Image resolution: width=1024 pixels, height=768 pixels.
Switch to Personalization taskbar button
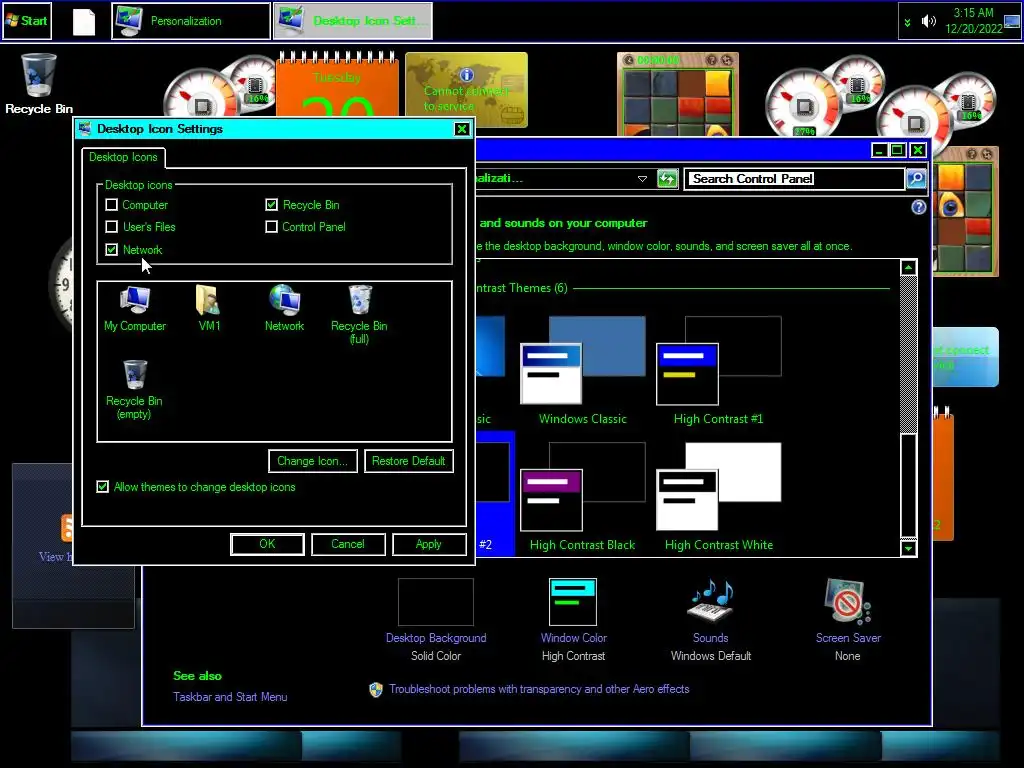pos(191,21)
